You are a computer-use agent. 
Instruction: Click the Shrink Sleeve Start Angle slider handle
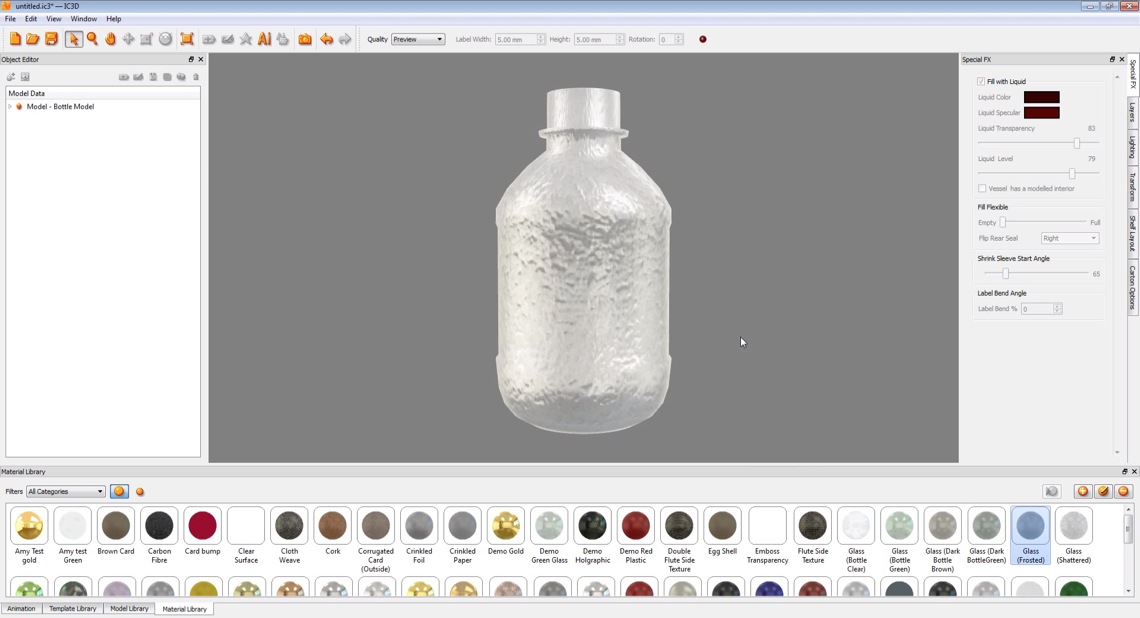tap(1005, 273)
